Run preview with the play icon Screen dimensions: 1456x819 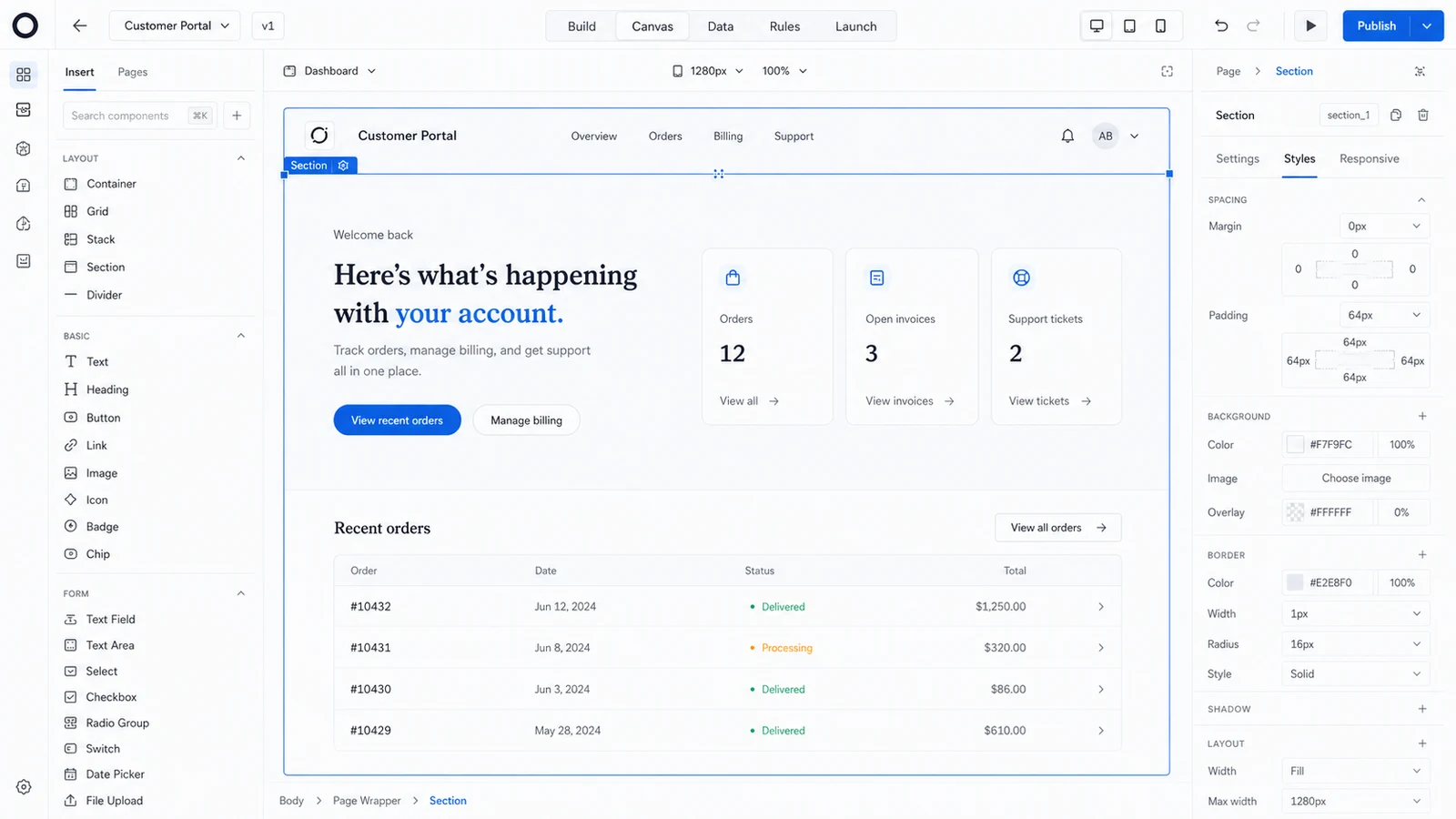[x=1310, y=25]
